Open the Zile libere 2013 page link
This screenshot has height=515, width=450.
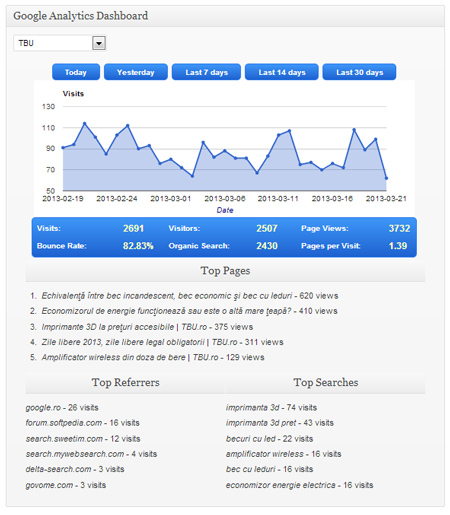pyautogui.click(x=139, y=342)
